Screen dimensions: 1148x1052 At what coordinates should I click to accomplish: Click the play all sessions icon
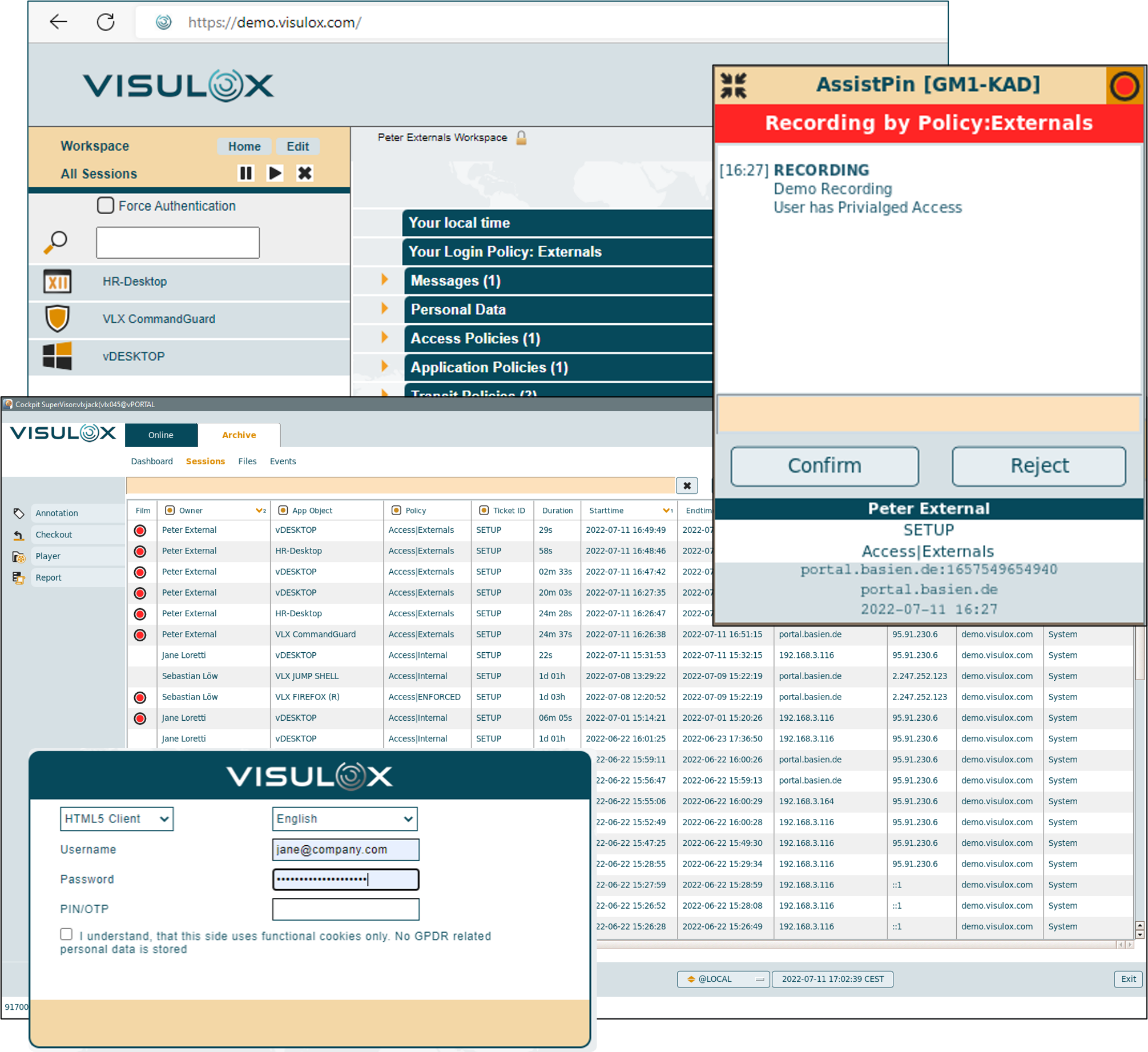[x=275, y=173]
